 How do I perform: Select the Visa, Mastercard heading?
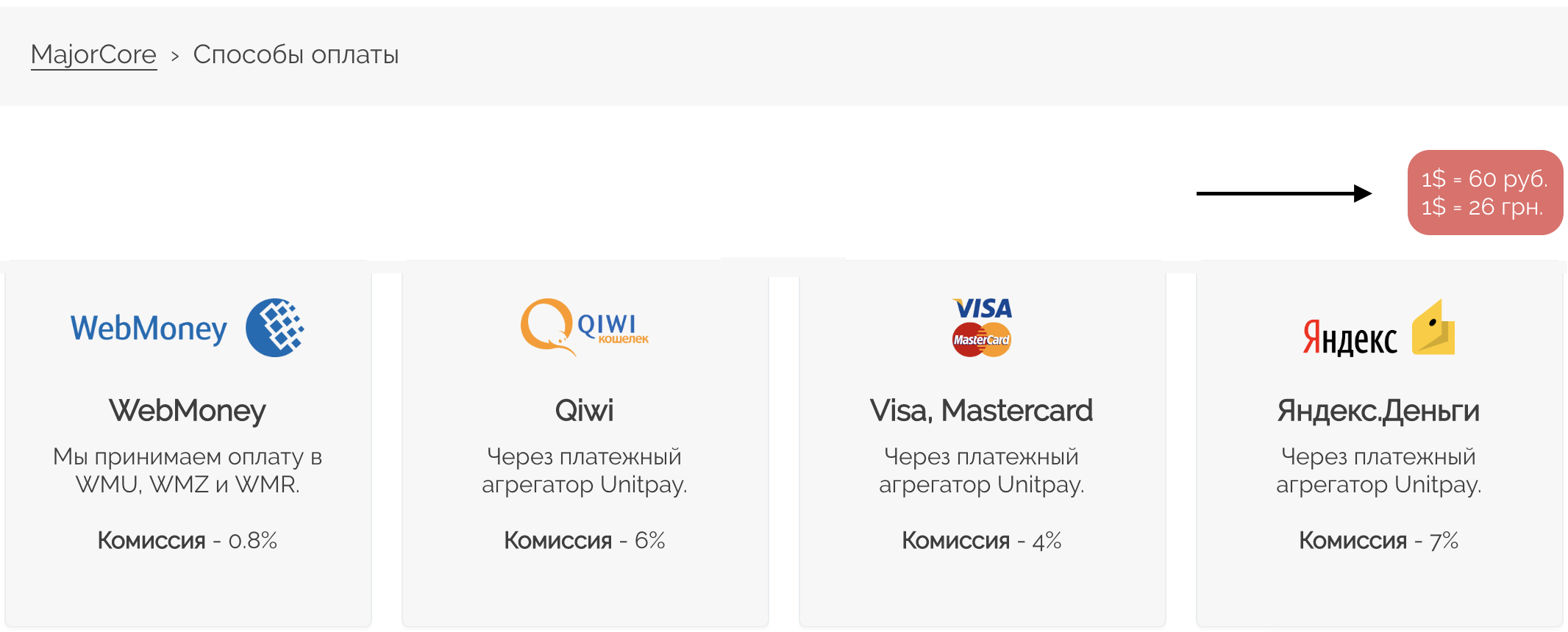click(982, 411)
